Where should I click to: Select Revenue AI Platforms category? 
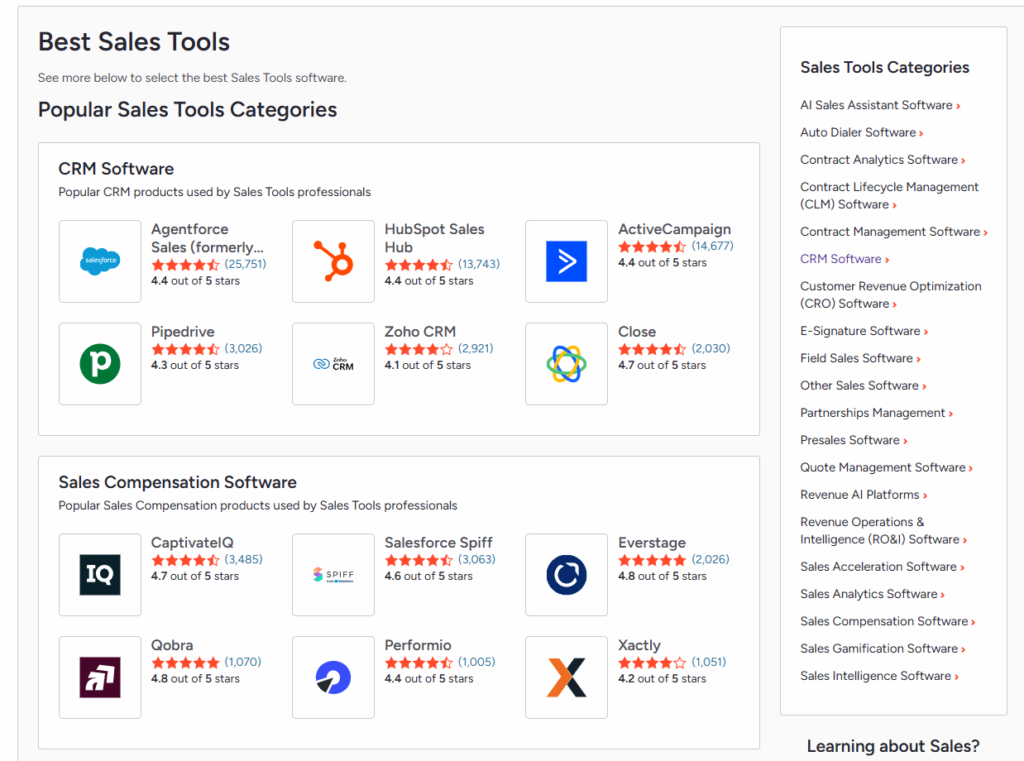863,495
